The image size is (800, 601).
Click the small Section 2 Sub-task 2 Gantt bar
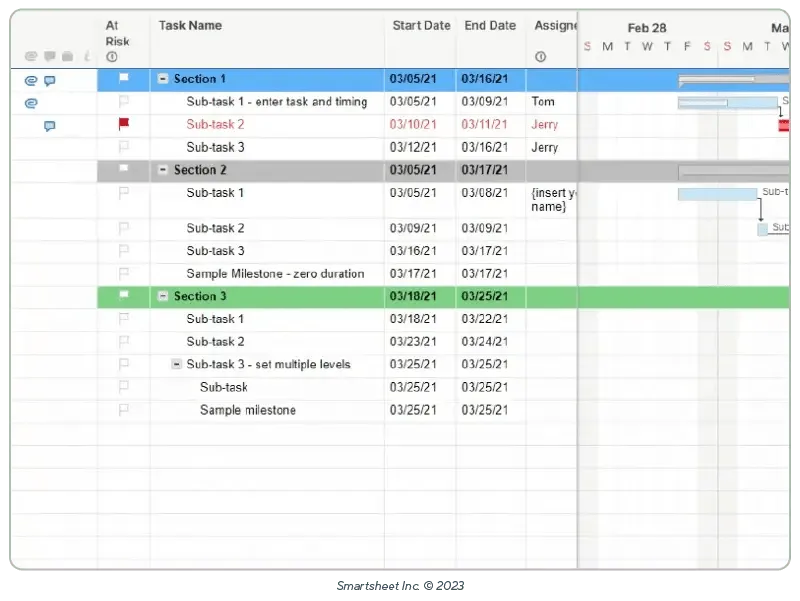762,229
